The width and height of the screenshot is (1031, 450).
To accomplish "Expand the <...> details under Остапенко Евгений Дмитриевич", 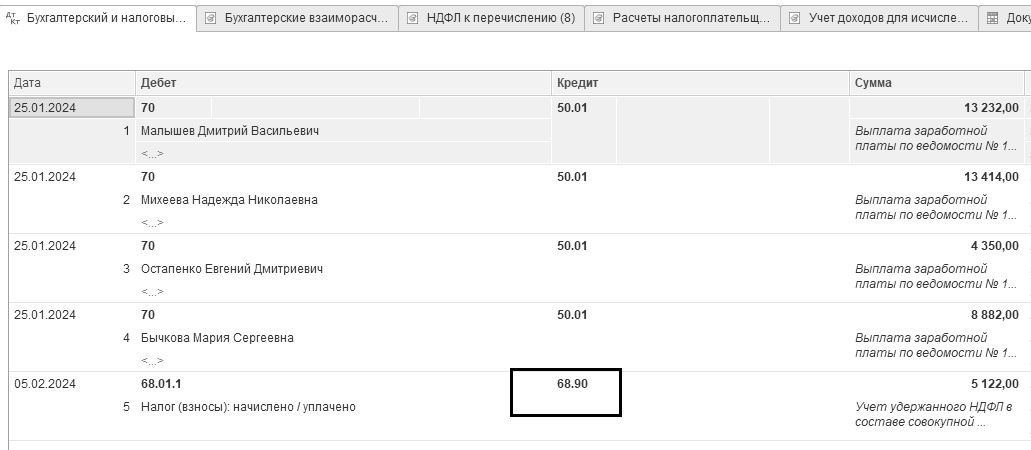I will click(152, 291).
